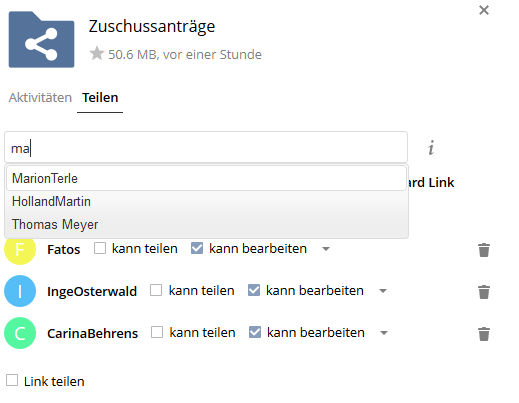
Task: Enable 'kann teilen' for CarinaBehrens
Action: point(157,332)
